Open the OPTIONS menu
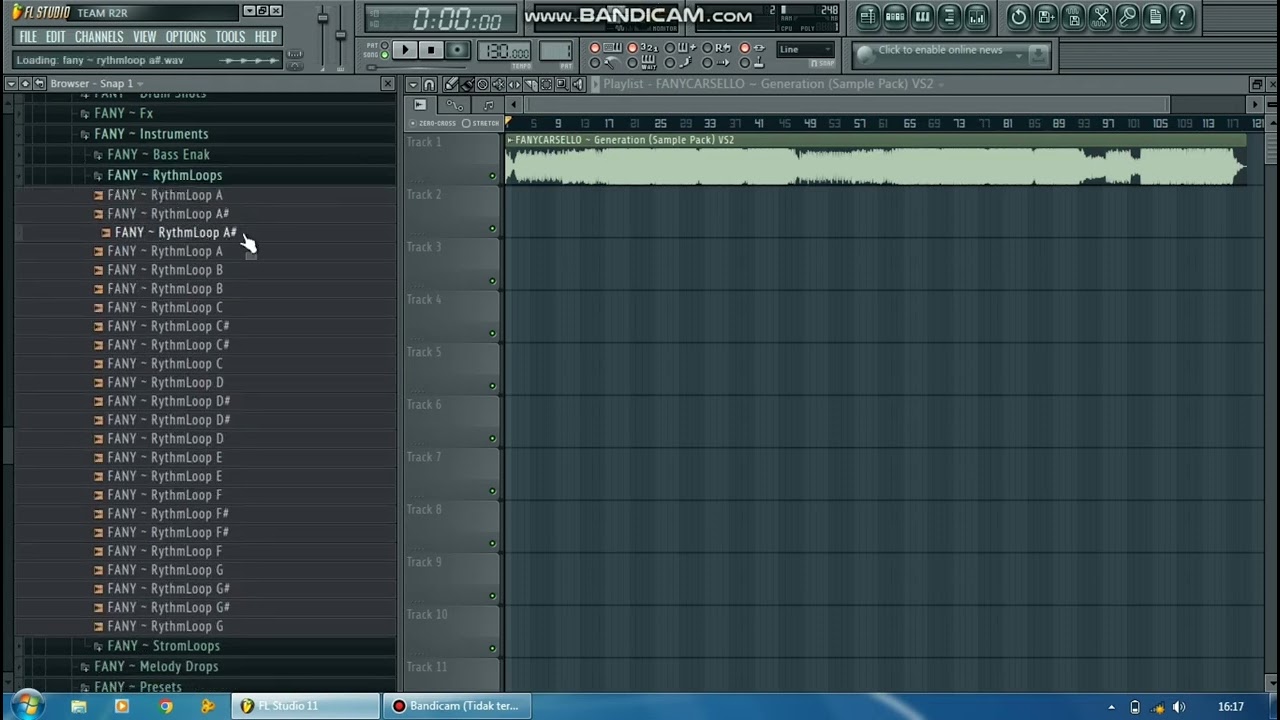This screenshot has width=1280, height=720. point(185,37)
